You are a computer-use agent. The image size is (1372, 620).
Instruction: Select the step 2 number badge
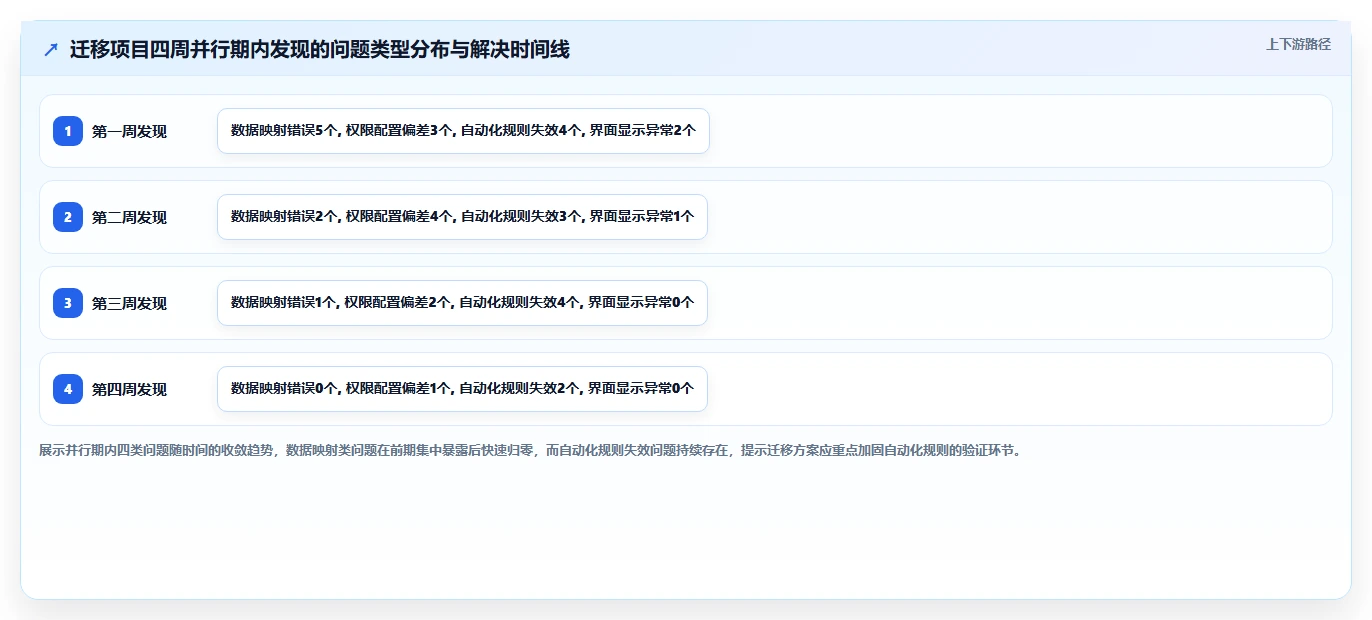pyautogui.click(x=68, y=217)
